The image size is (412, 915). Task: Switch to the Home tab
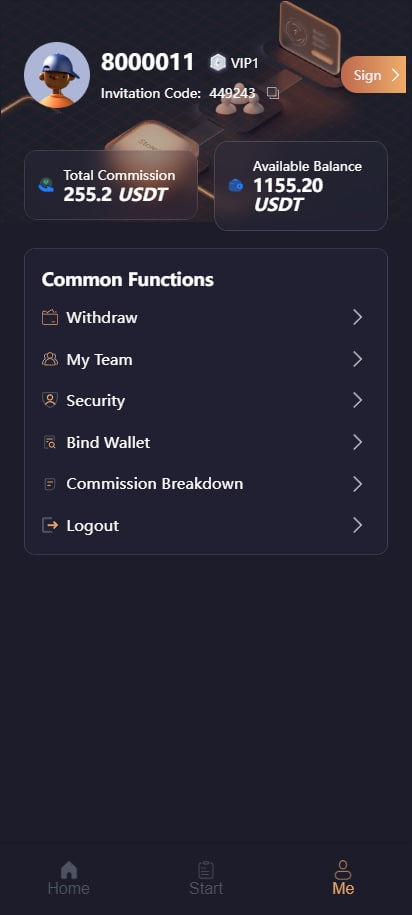coord(69,878)
